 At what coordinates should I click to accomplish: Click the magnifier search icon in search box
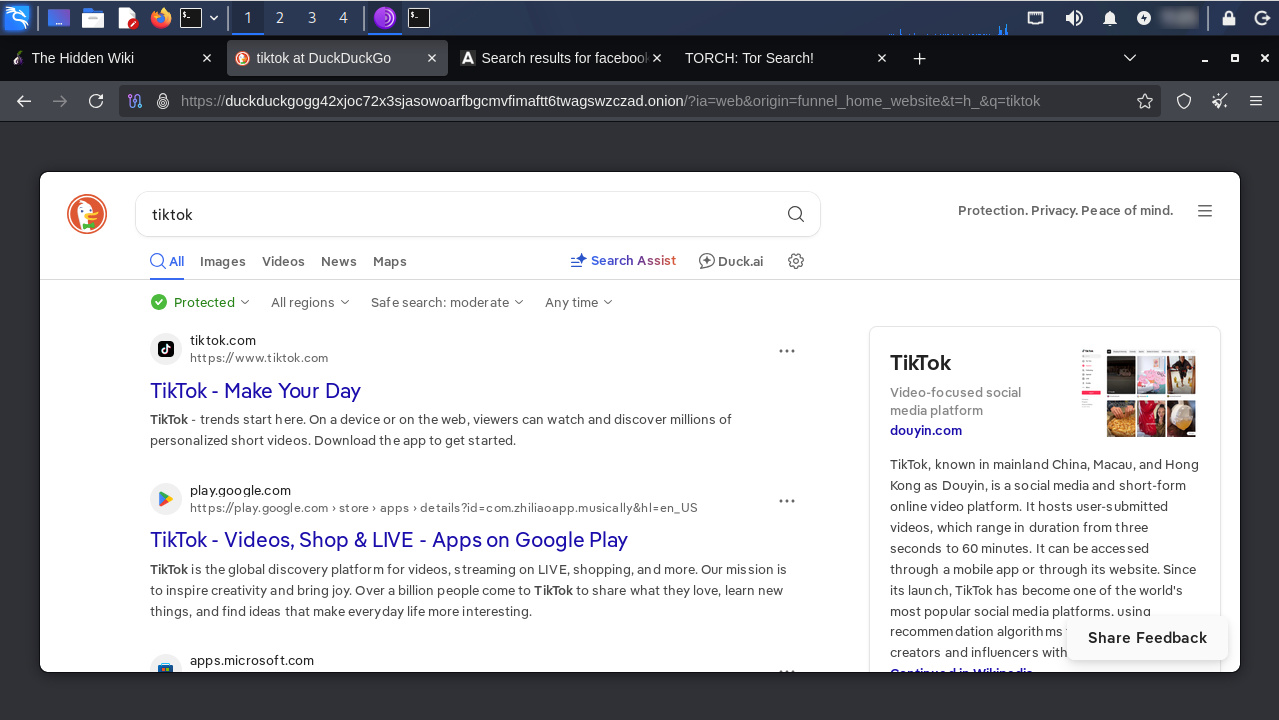(795, 214)
